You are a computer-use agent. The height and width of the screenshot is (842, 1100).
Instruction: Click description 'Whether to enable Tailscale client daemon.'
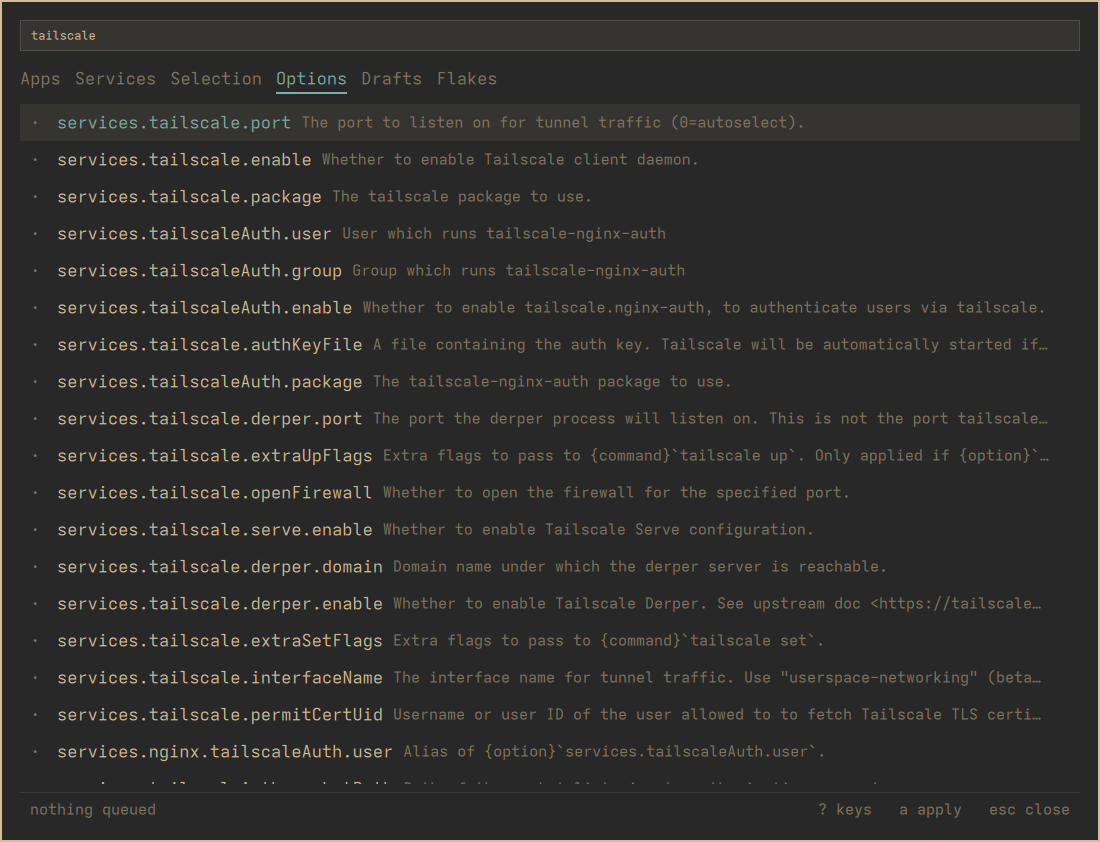[x=510, y=160]
